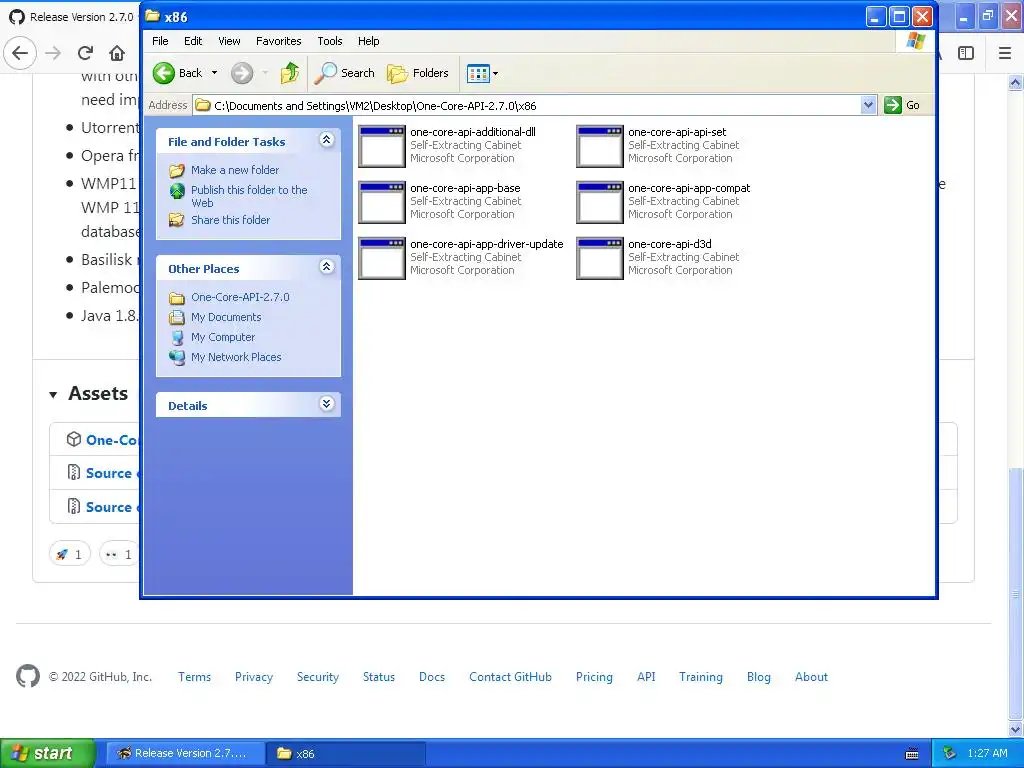
Task: Open the Docs footer link
Action: [432, 677]
